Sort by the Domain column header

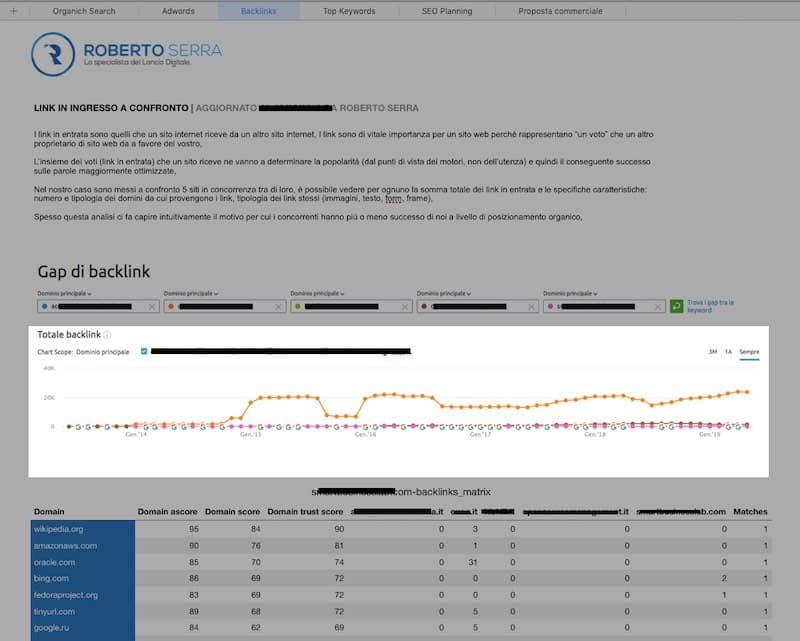coord(49,511)
